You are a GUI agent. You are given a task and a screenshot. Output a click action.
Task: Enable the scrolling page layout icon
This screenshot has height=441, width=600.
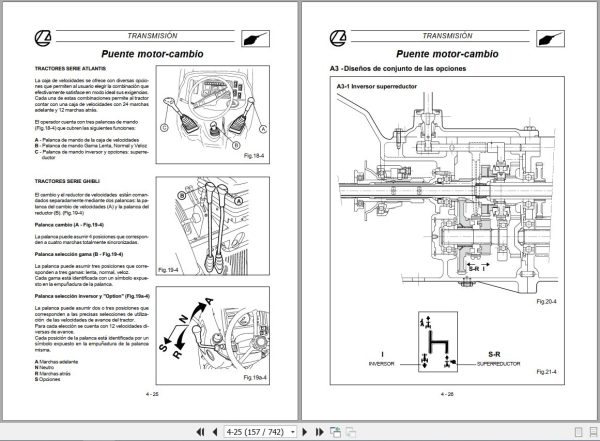[x=593, y=432]
